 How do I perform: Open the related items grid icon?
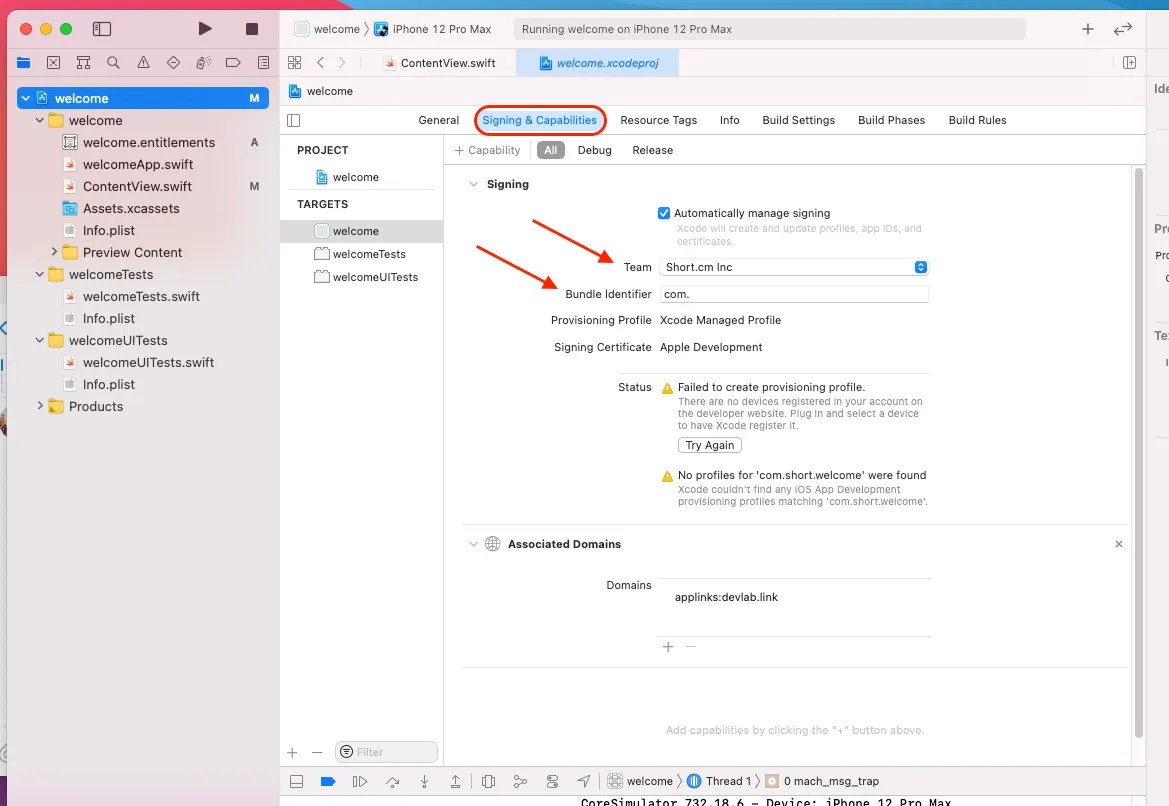(294, 63)
